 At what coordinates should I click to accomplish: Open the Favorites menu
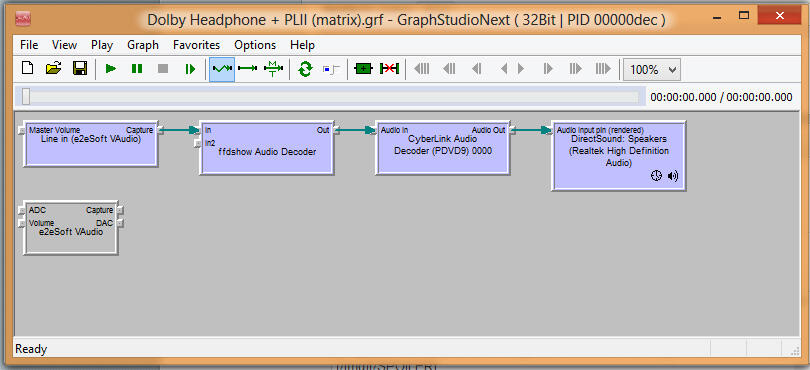pos(196,45)
